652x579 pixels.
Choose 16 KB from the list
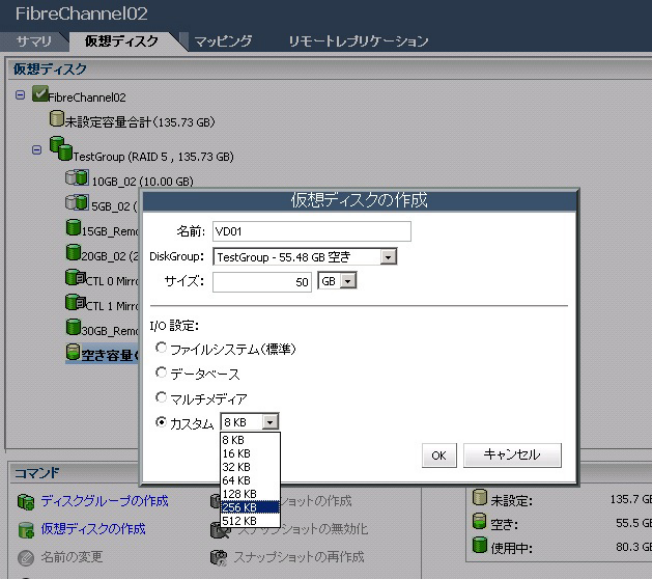pyautogui.click(x=250, y=453)
